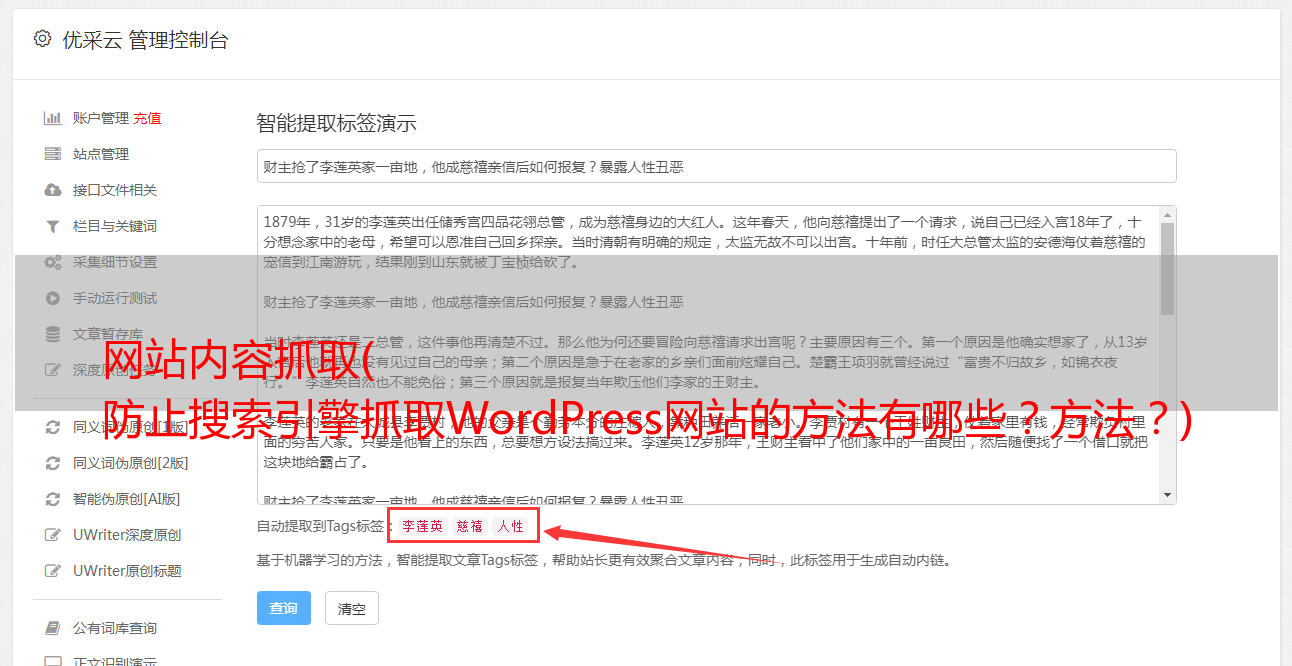This screenshot has height=666, width=1292.
Task: Click the textarea scrollbar up arrow
Action: 1167,216
